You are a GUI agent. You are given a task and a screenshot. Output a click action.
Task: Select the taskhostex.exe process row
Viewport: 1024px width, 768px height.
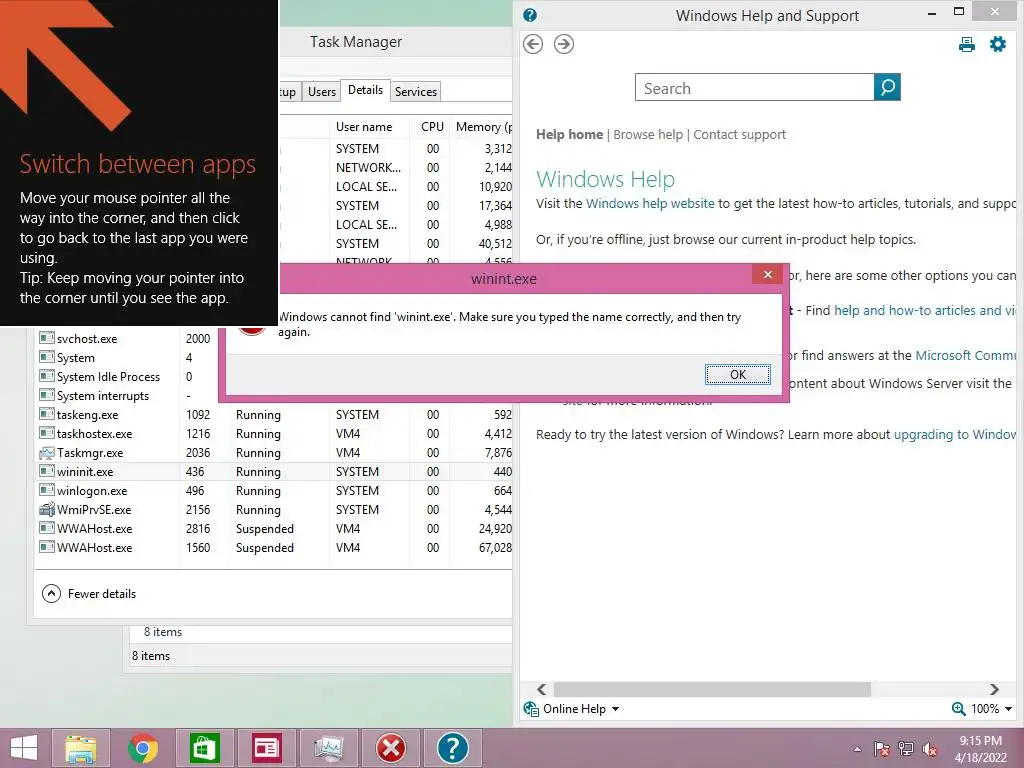tap(273, 434)
